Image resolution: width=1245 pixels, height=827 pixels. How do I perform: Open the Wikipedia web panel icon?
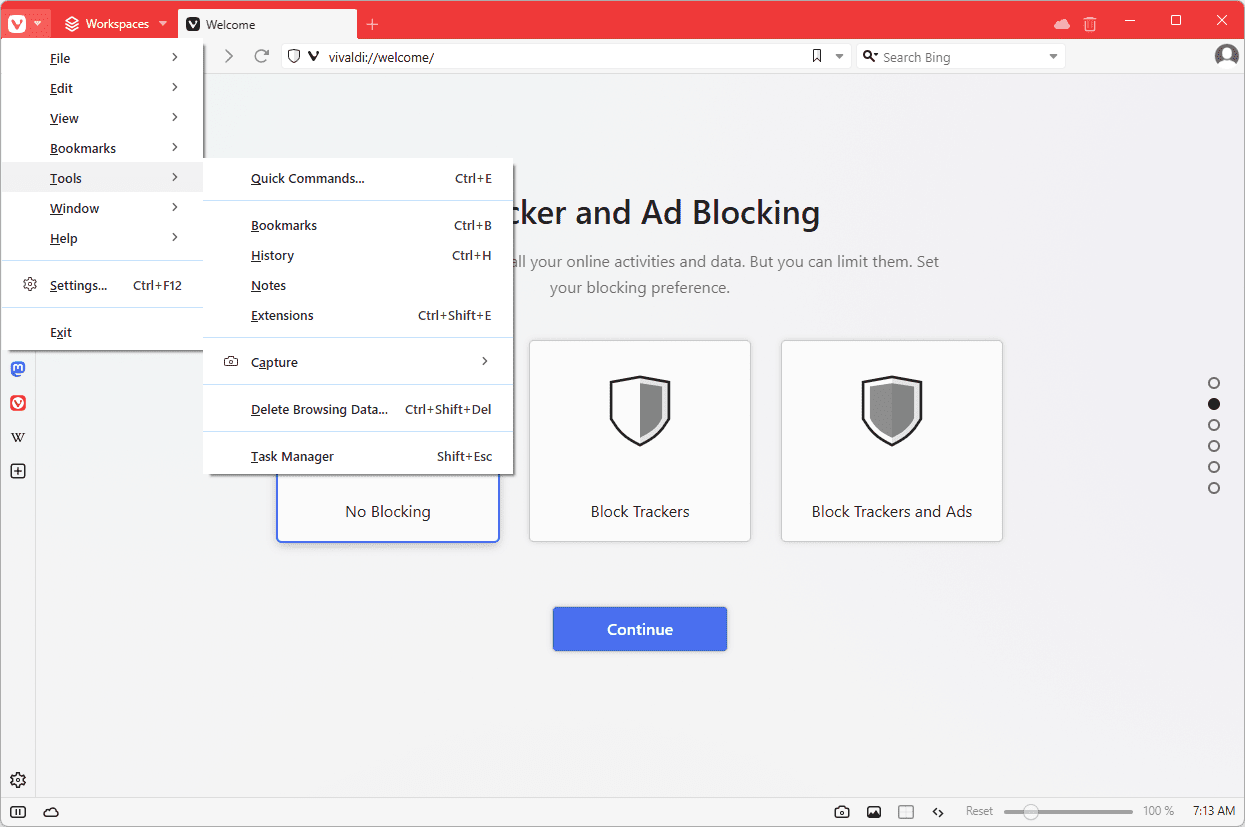[18, 437]
